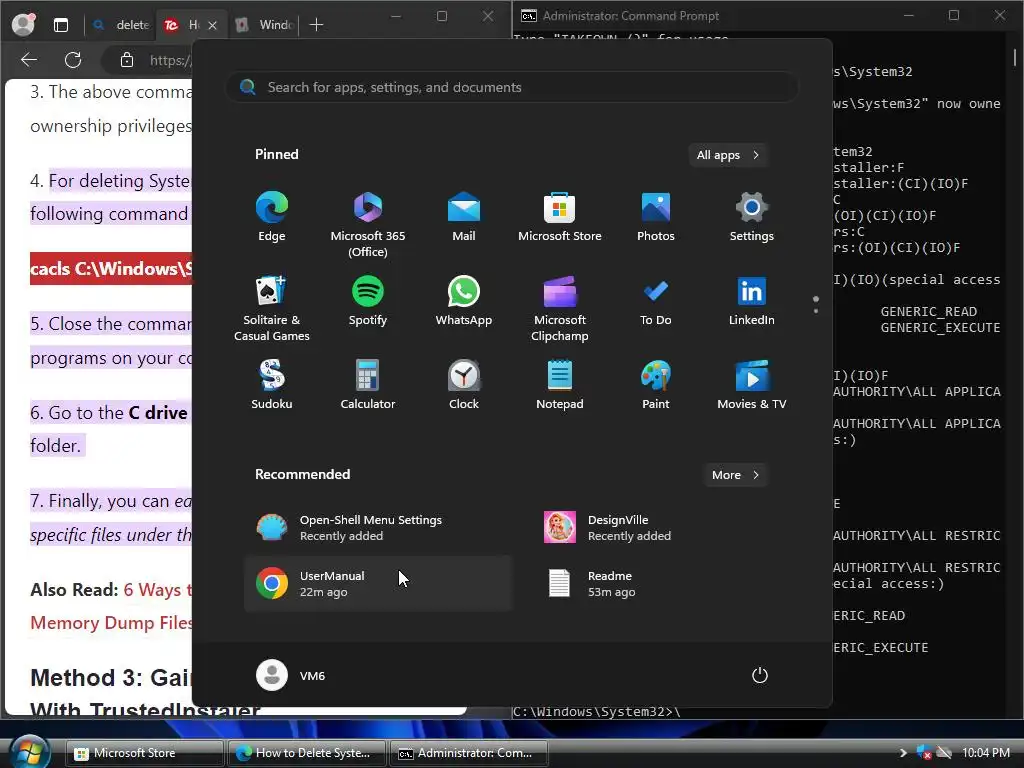1024x768 pixels.
Task: Launch Notepad from pinned apps
Action: [560, 385]
